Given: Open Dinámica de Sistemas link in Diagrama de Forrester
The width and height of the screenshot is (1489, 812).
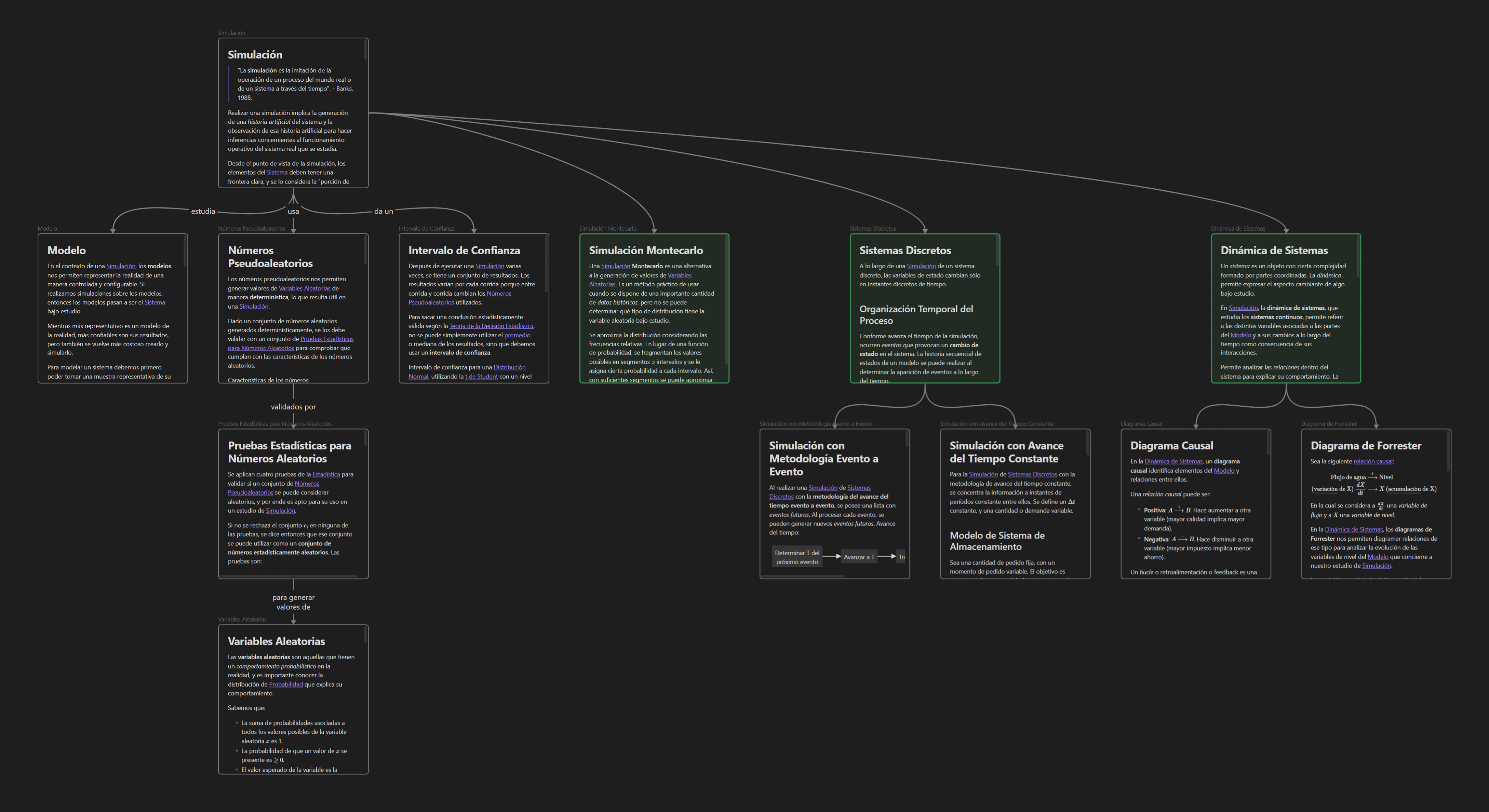Looking at the screenshot, I should click(1354, 529).
